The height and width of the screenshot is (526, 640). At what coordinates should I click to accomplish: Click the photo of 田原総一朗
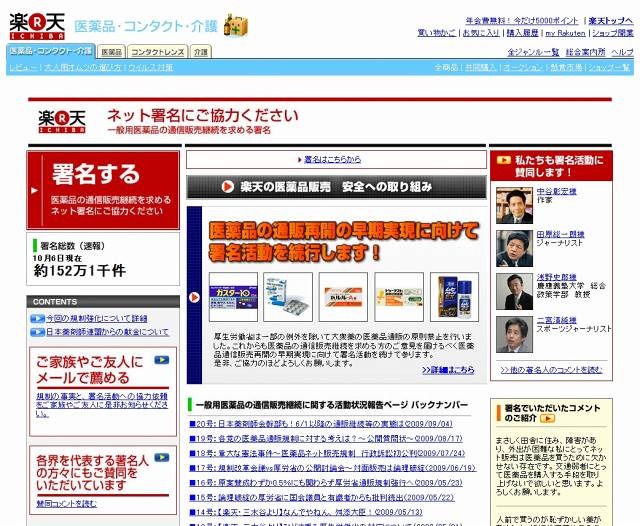pyautogui.click(x=514, y=249)
